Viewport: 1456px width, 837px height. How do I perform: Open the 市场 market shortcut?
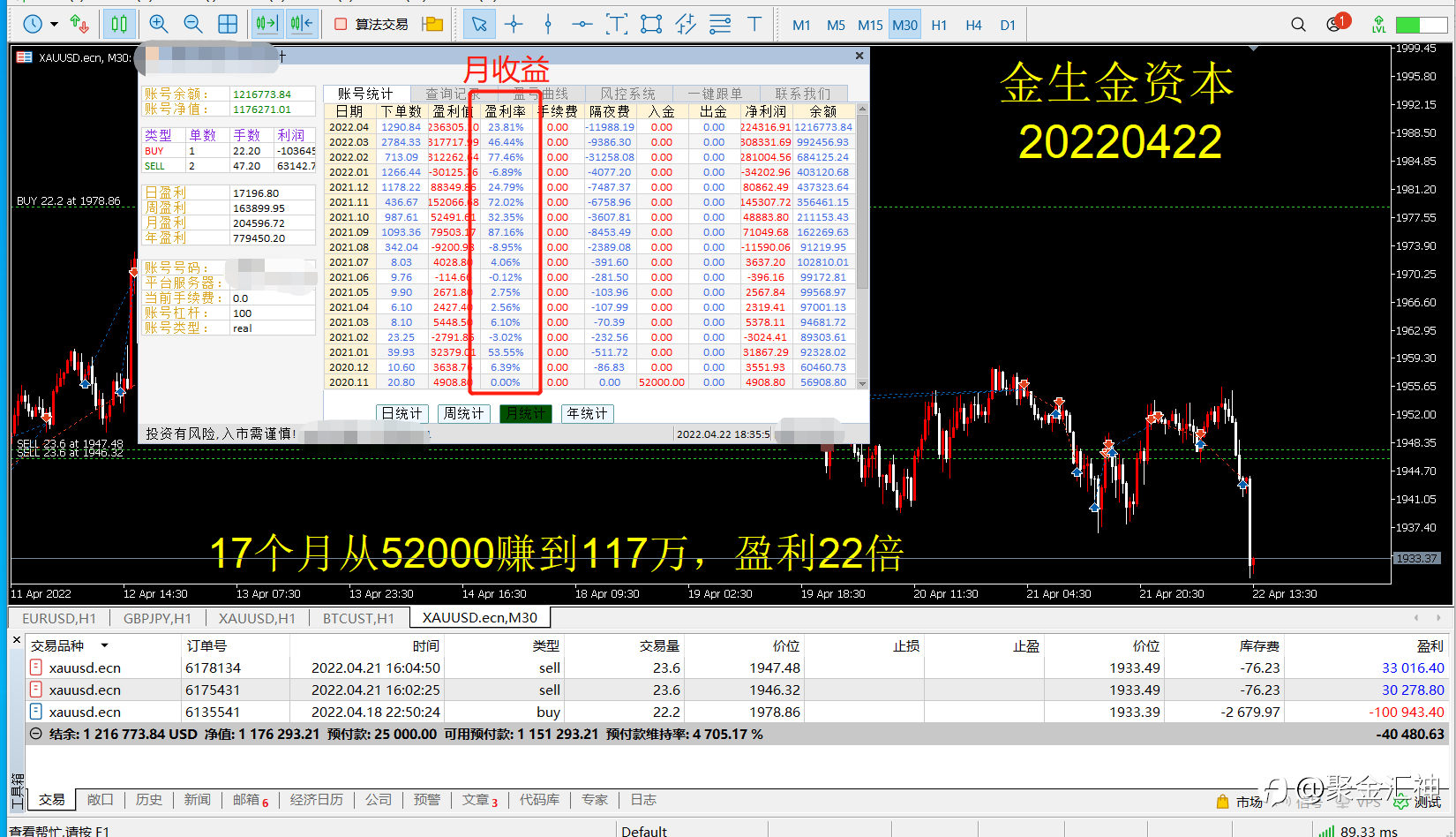(1239, 802)
